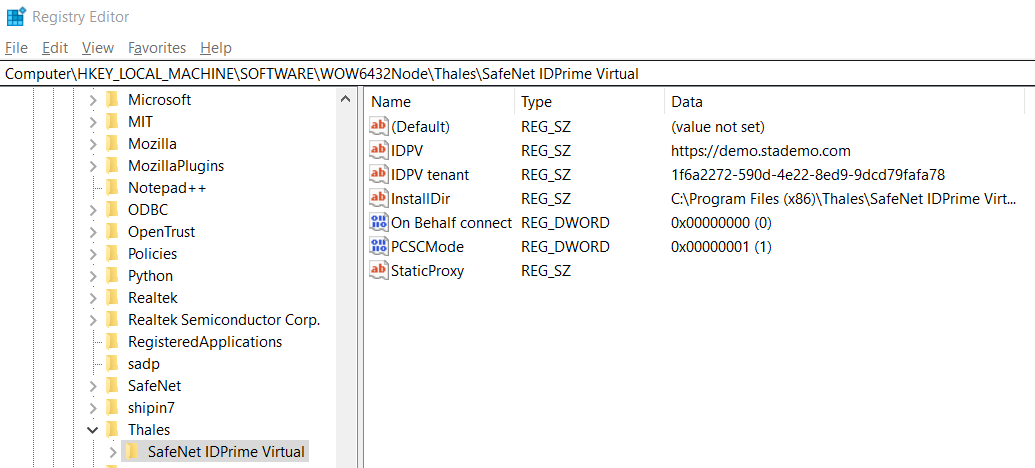The width and height of the screenshot is (1035, 468).
Task: Open the File menu
Action: (16, 48)
